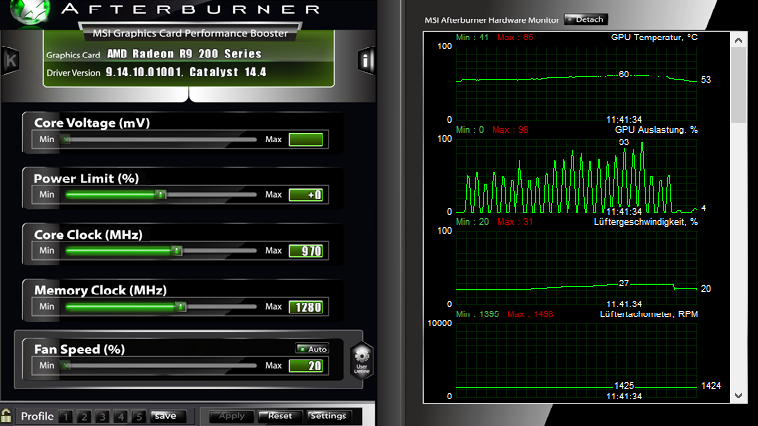
Task: Click the Lüftertachometer RPM graph
Action: pos(576,360)
